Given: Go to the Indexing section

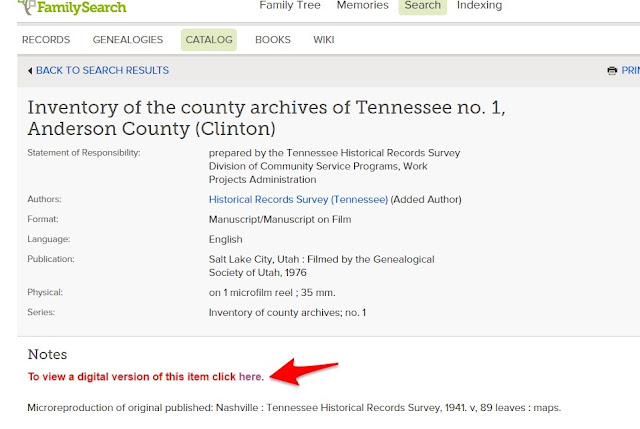Looking at the screenshot, I should [479, 5].
